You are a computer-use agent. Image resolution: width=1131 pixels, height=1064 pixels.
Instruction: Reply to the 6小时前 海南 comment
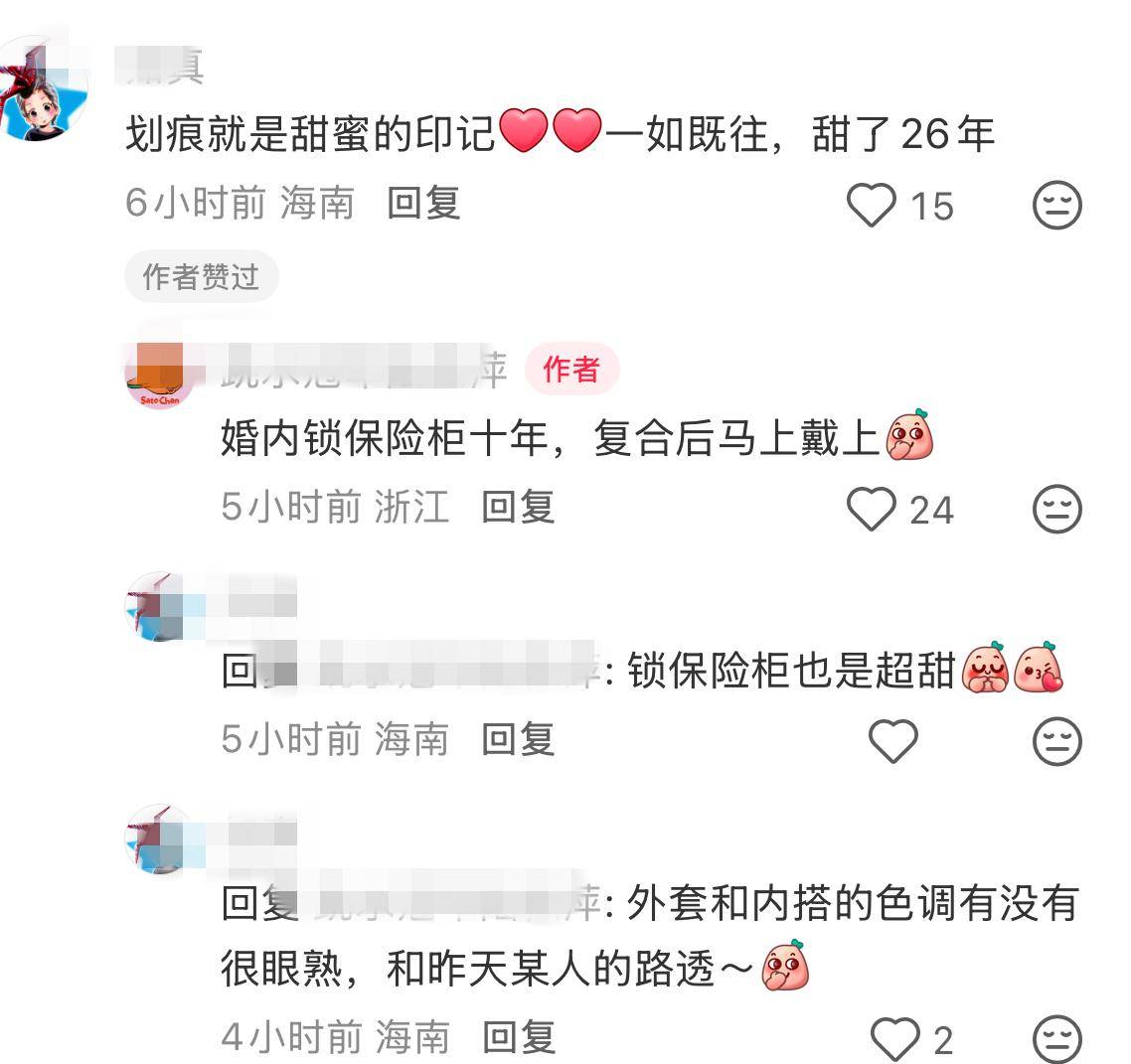click(423, 203)
